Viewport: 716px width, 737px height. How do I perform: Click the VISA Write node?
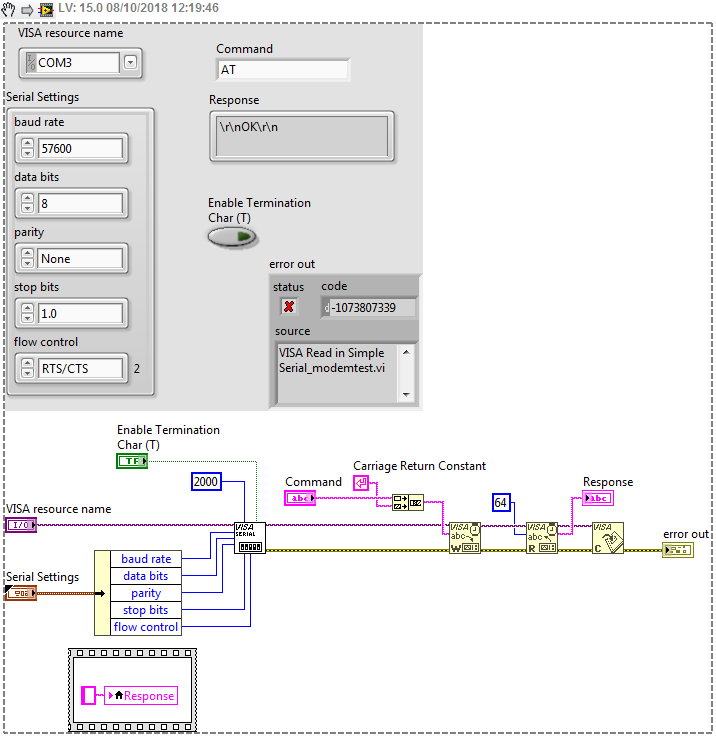pos(465,538)
